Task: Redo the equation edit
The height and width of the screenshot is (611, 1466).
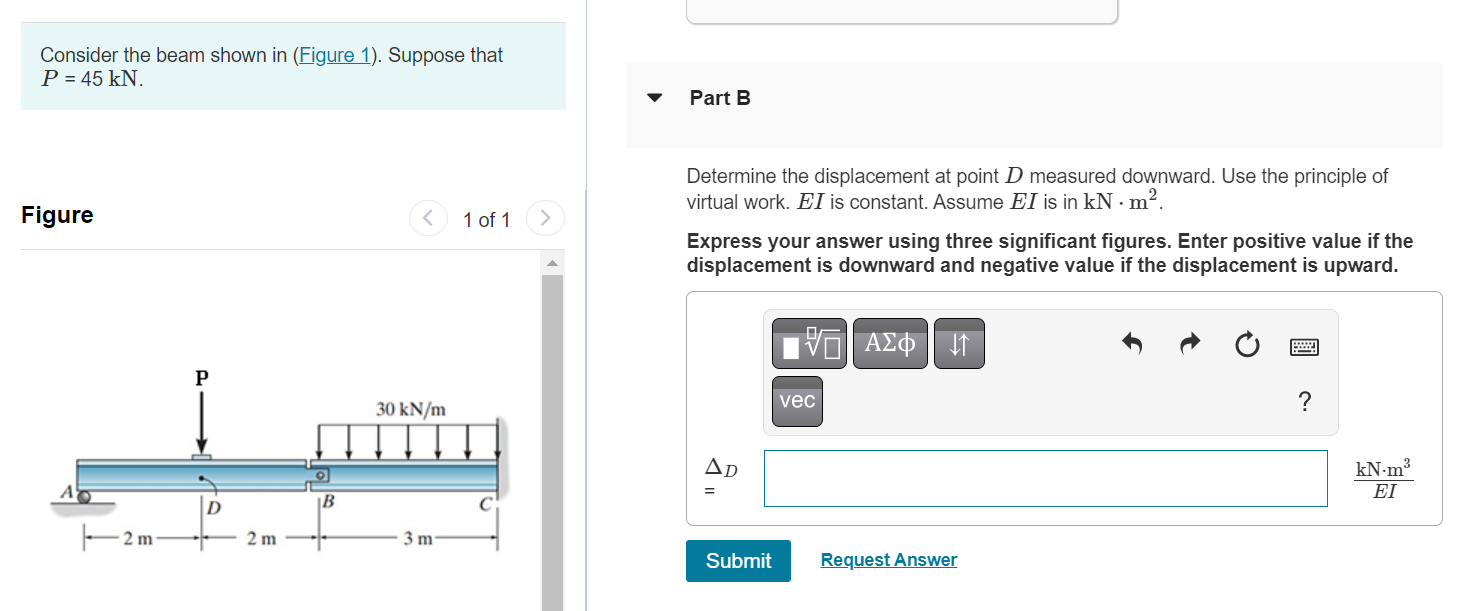Action: click(1189, 343)
